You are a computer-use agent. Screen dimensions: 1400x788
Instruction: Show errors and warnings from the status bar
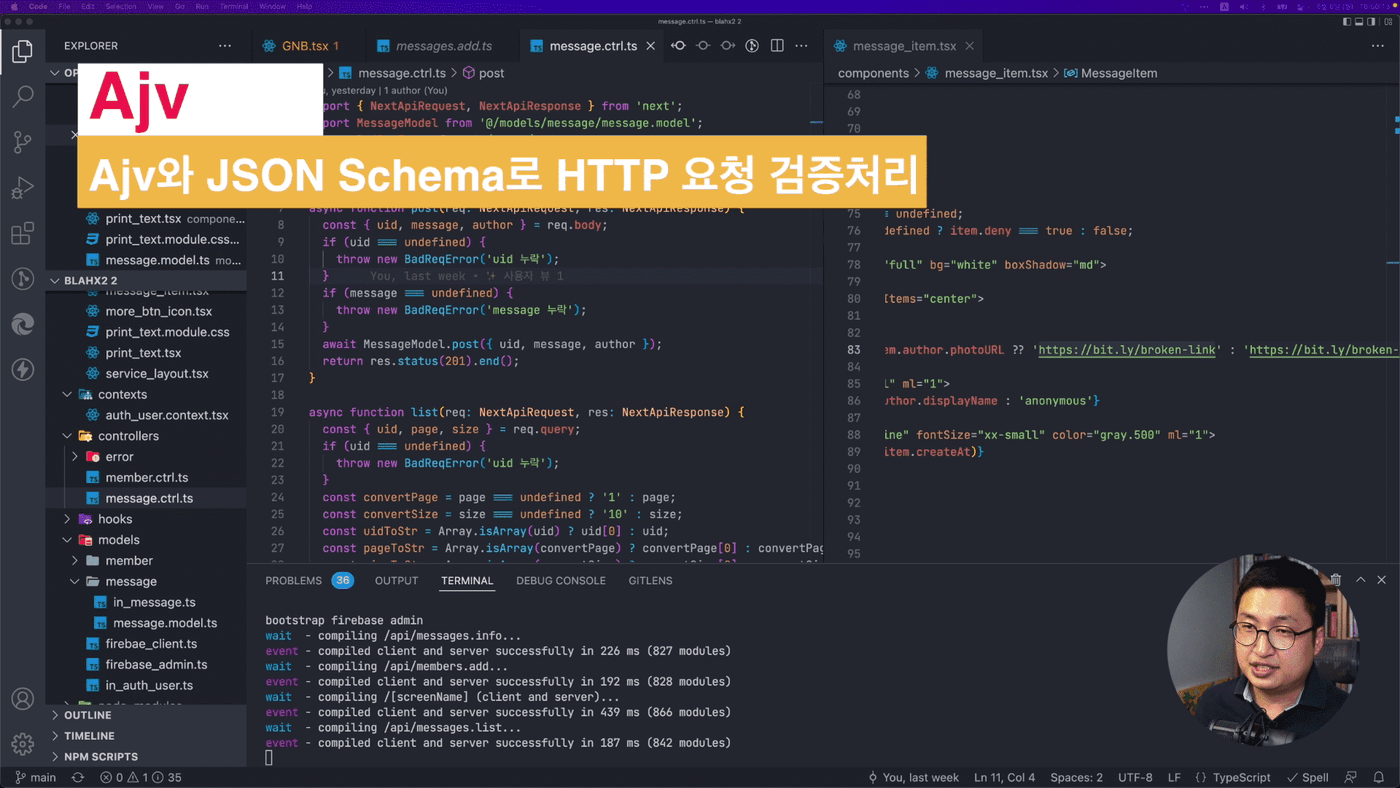point(141,777)
